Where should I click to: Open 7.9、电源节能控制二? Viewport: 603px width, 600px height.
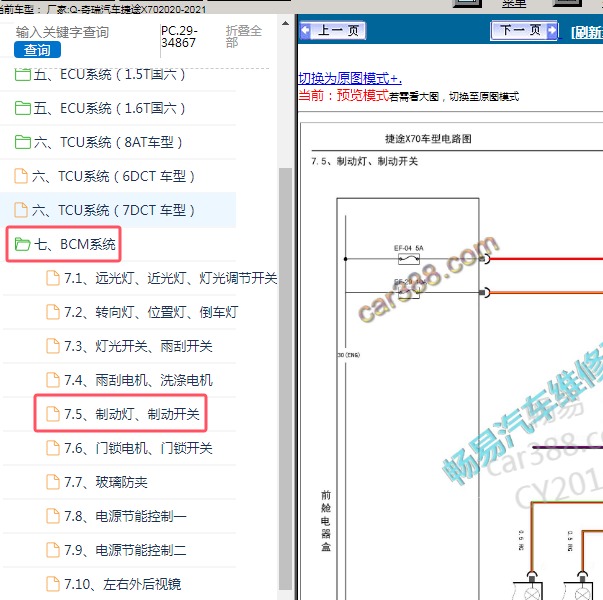click(x=125, y=550)
